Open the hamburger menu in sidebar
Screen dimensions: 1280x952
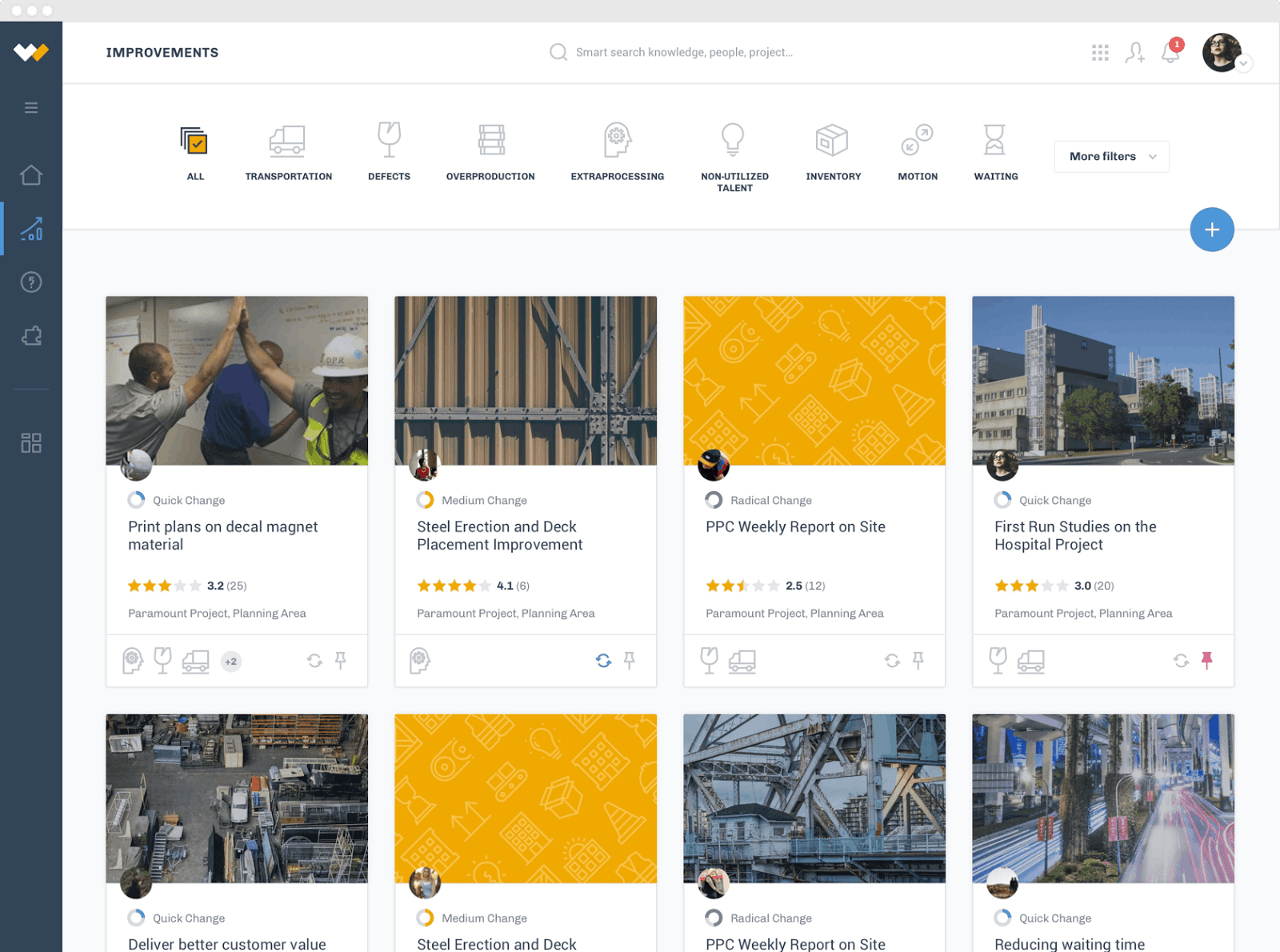tap(31, 108)
